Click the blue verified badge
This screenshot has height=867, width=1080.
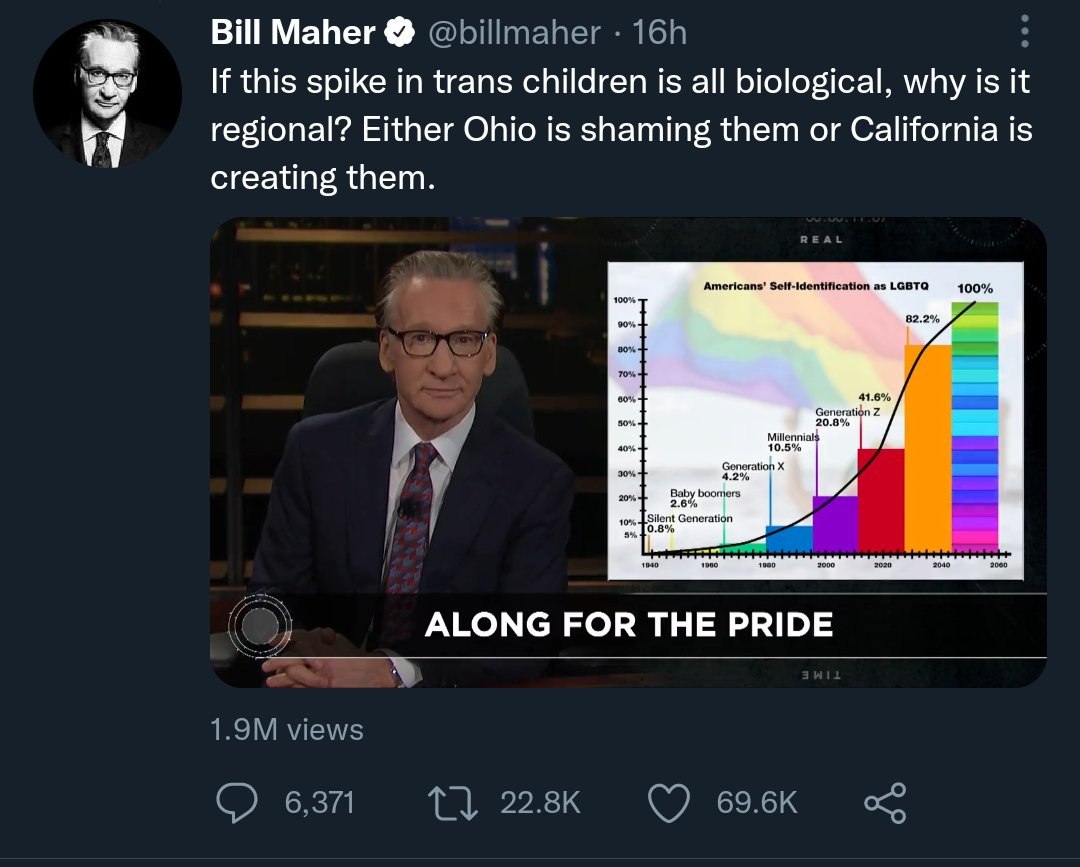400,33
